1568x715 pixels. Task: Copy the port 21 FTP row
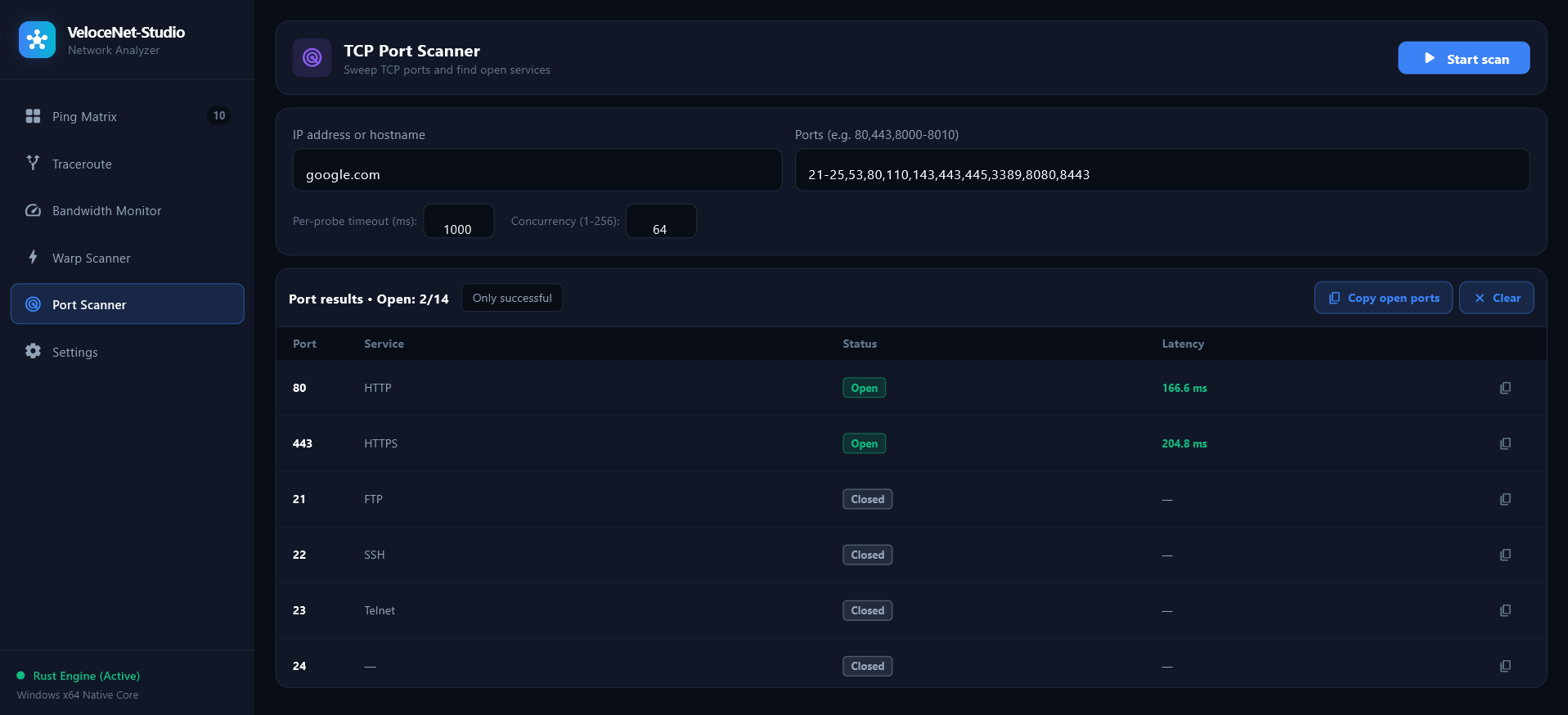[1505, 499]
